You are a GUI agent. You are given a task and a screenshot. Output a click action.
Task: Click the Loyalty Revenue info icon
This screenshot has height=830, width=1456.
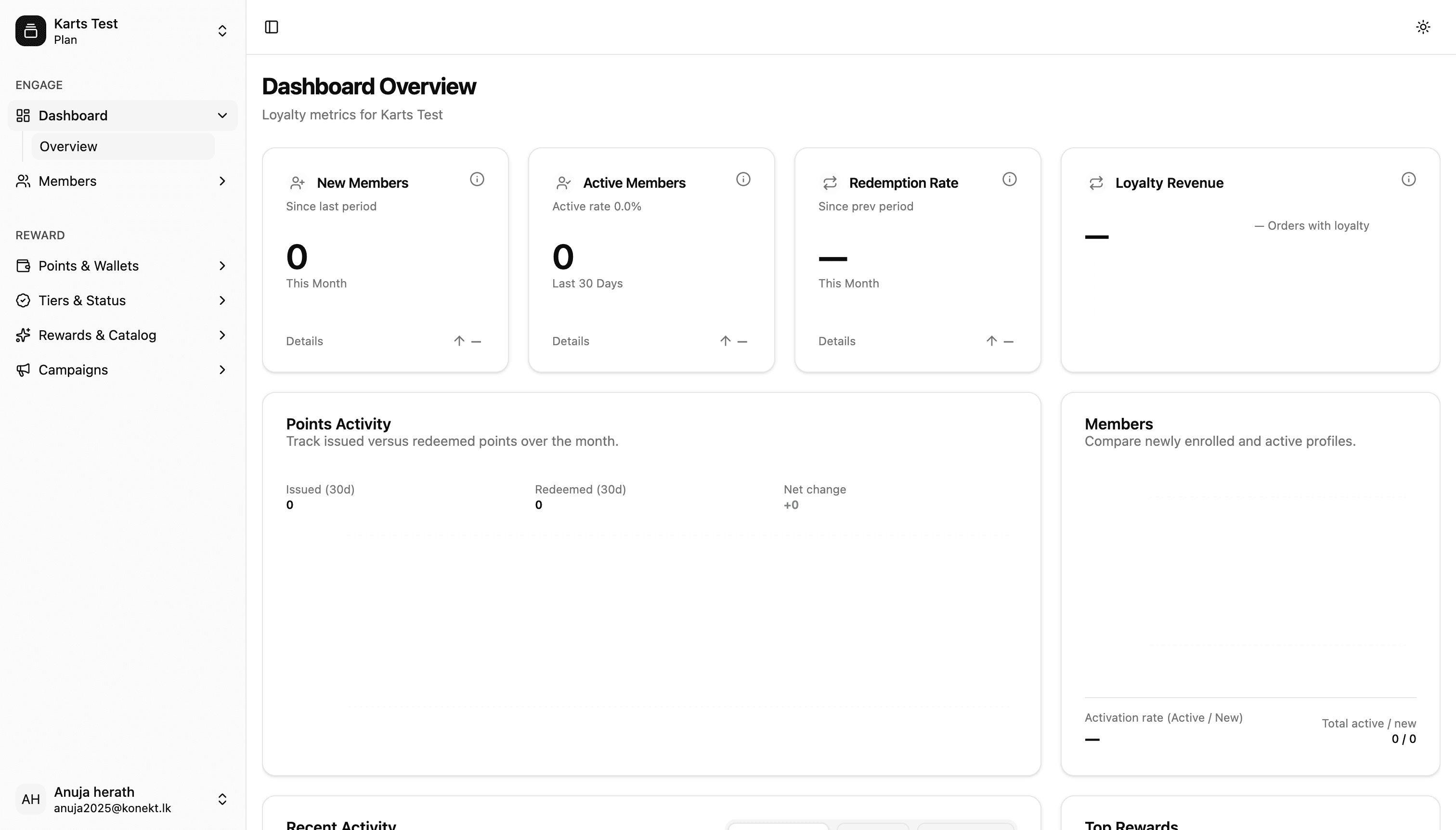tap(1408, 180)
